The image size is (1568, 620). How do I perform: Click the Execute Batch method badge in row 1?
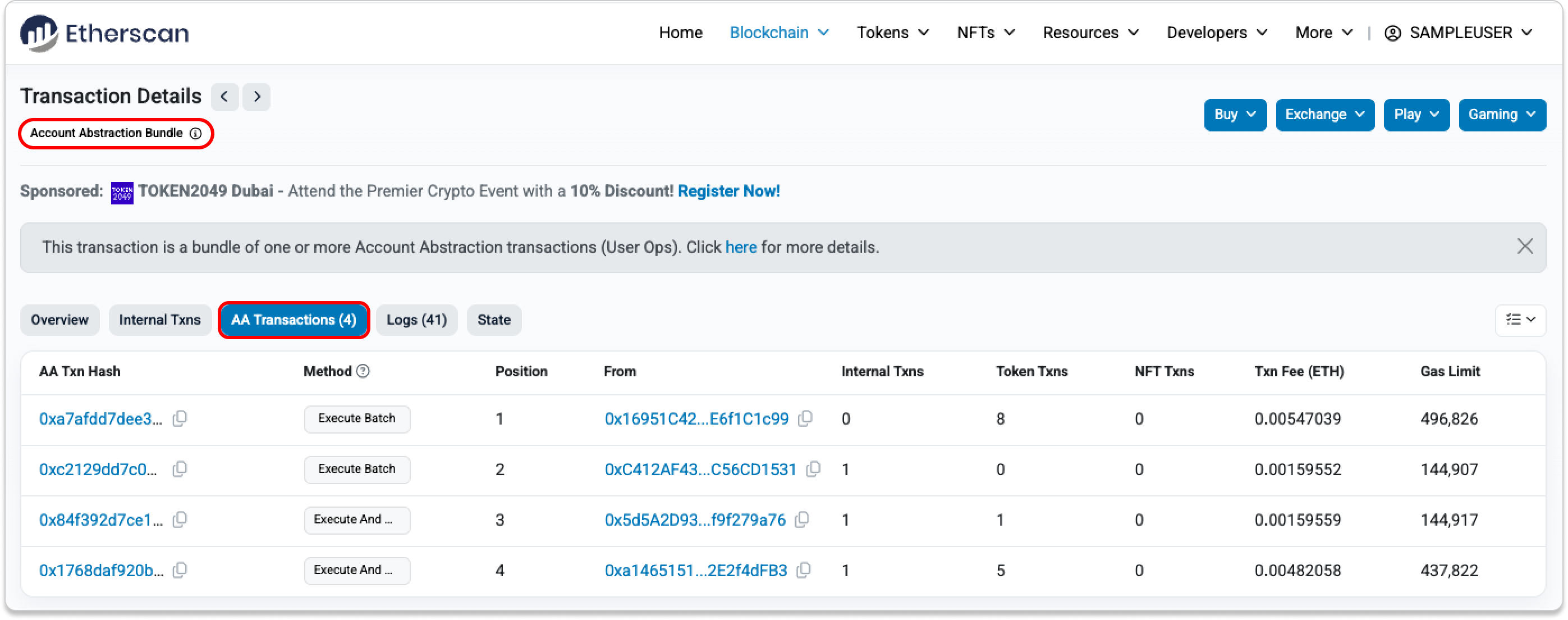point(357,418)
